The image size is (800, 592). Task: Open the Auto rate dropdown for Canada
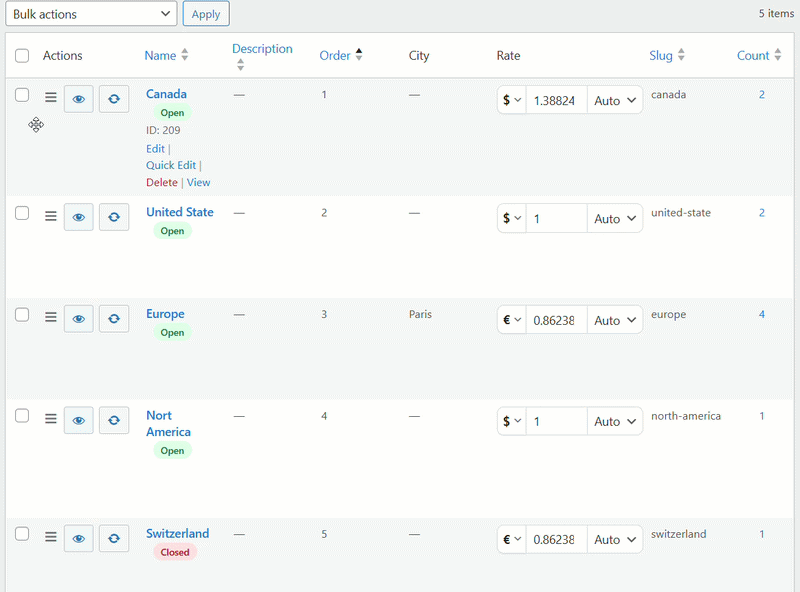[x=615, y=101]
